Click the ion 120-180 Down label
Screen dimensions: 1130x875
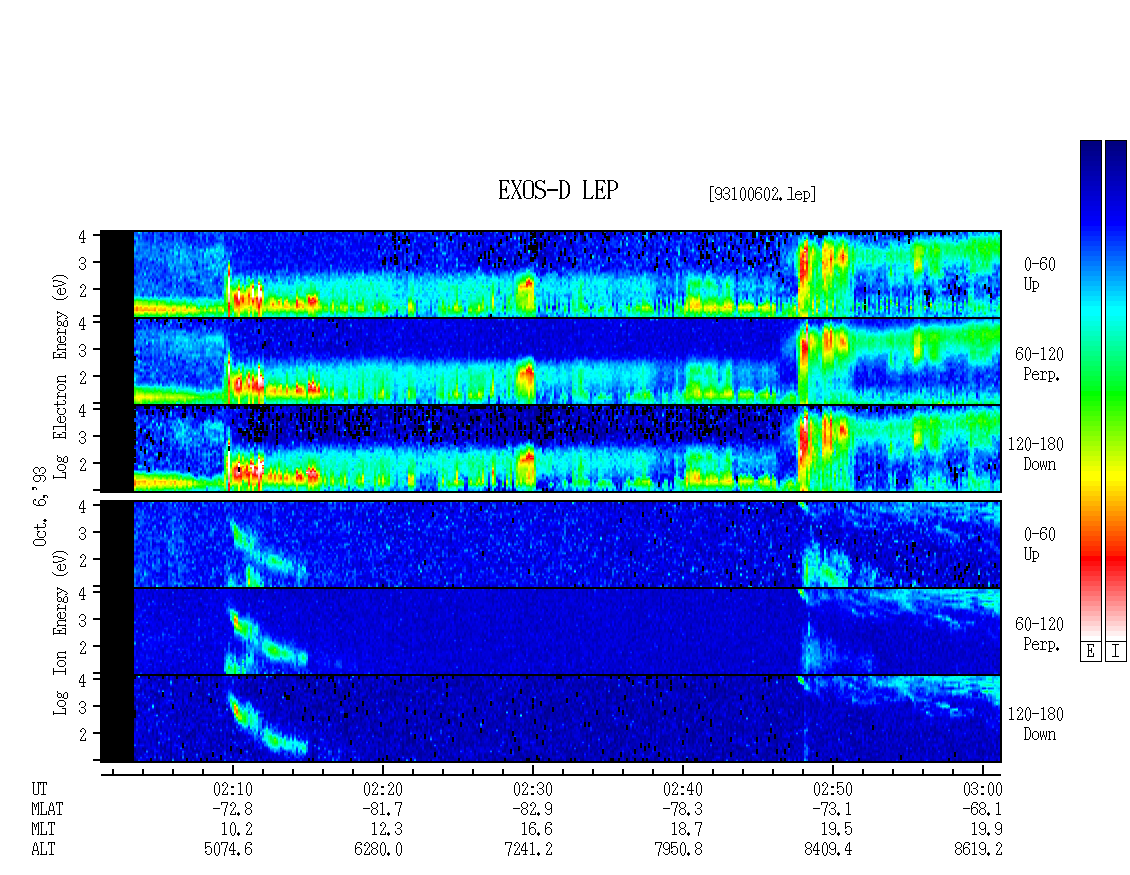[x=1036, y=724]
